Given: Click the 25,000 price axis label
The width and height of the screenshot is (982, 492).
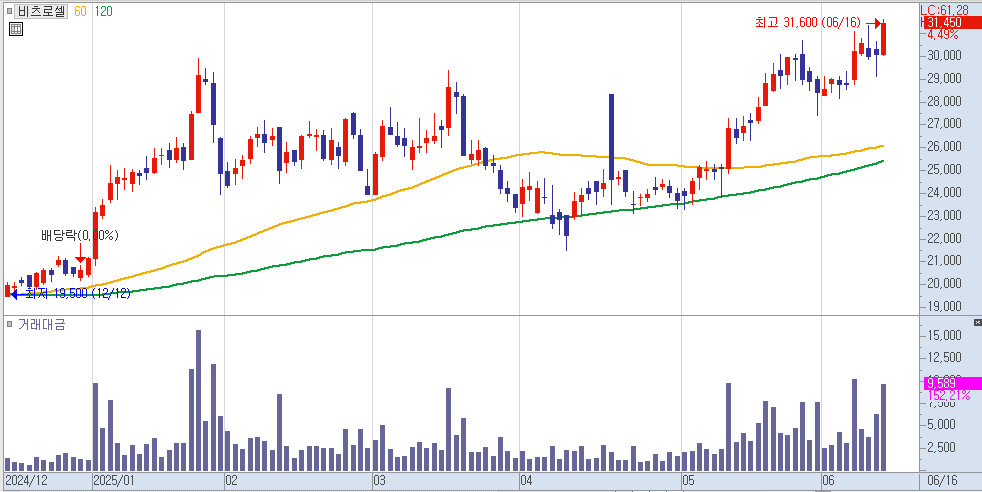Looking at the screenshot, I should 945,170.
